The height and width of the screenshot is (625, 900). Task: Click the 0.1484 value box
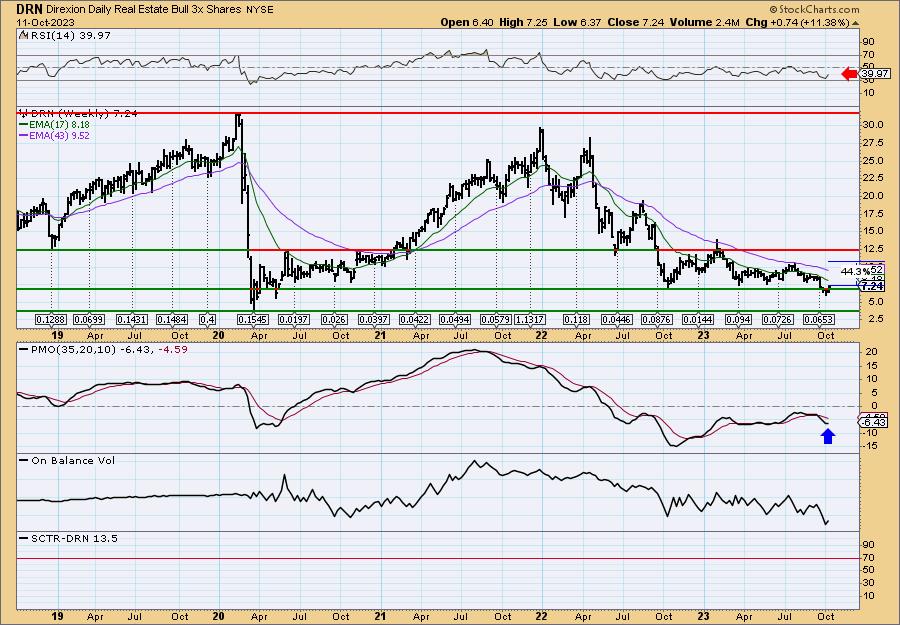coord(172,319)
